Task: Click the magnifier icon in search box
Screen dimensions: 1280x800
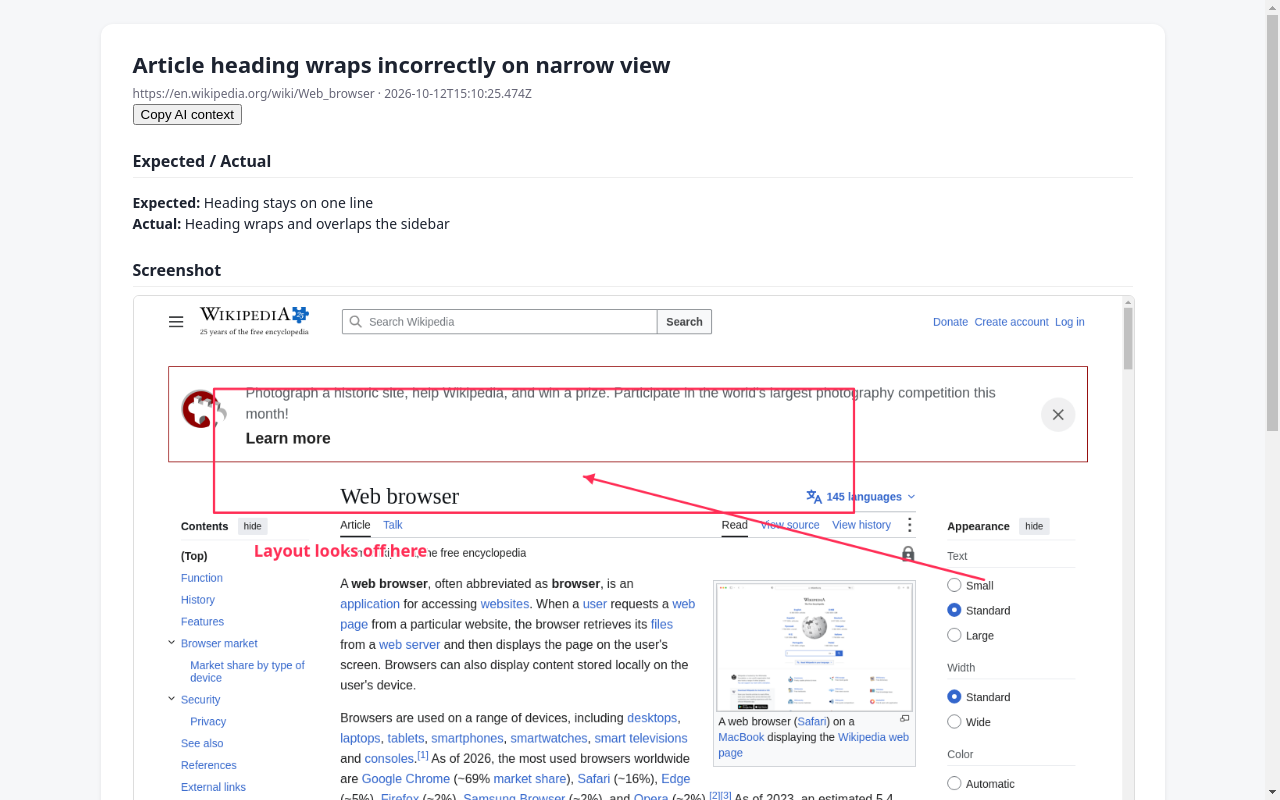Action: (x=355, y=322)
